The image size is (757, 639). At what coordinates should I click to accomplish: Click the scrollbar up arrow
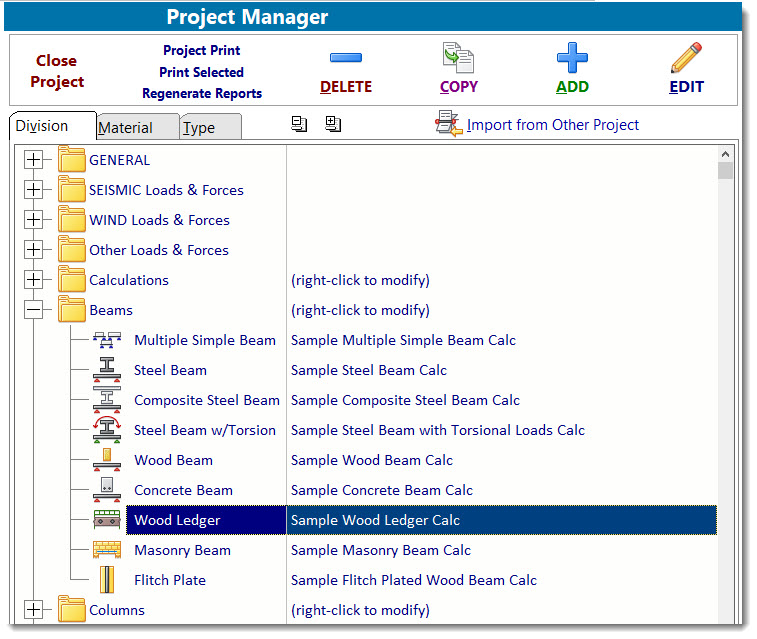pos(725,153)
